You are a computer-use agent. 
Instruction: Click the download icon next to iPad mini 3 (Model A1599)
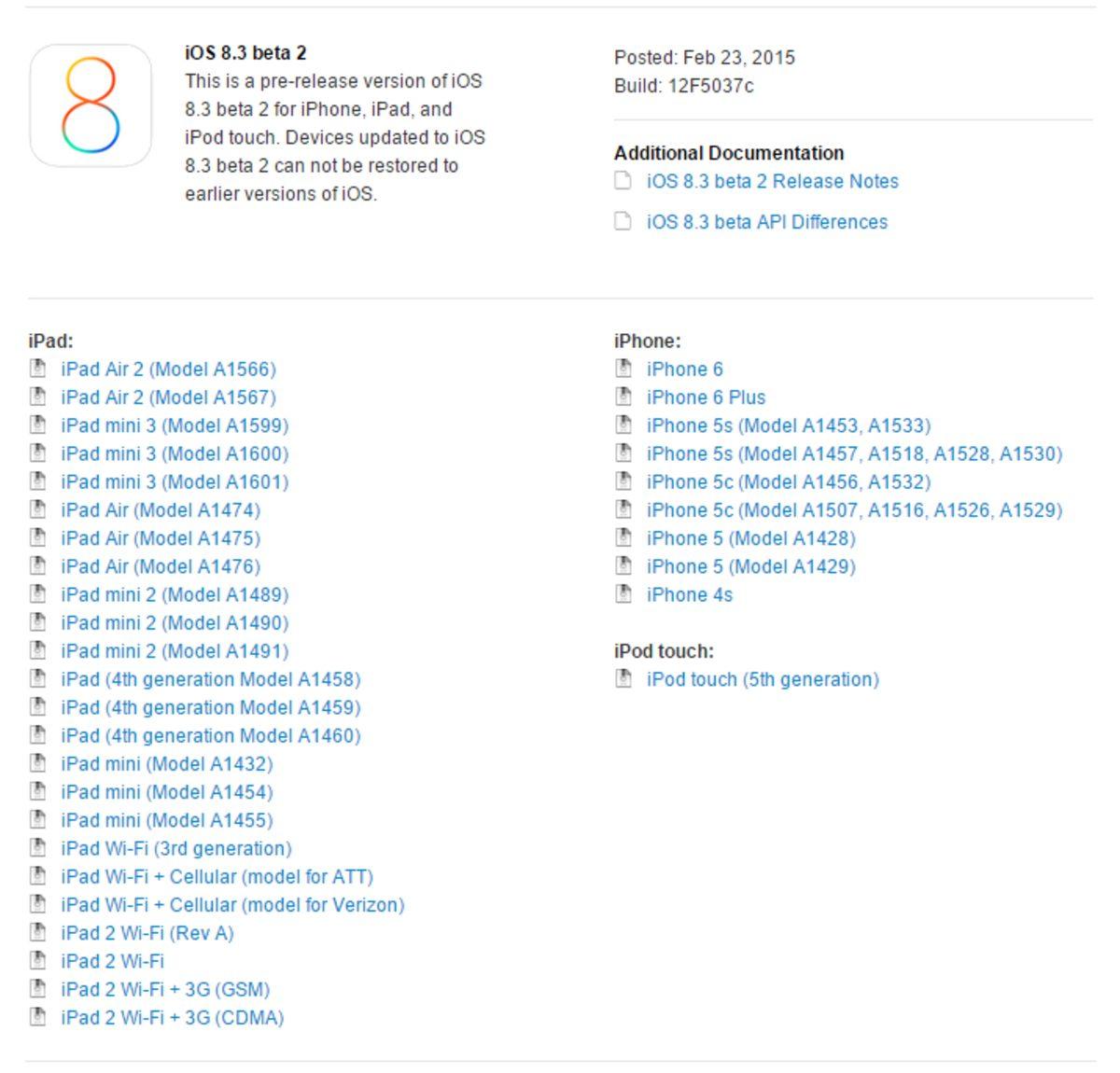pyautogui.click(x=38, y=425)
